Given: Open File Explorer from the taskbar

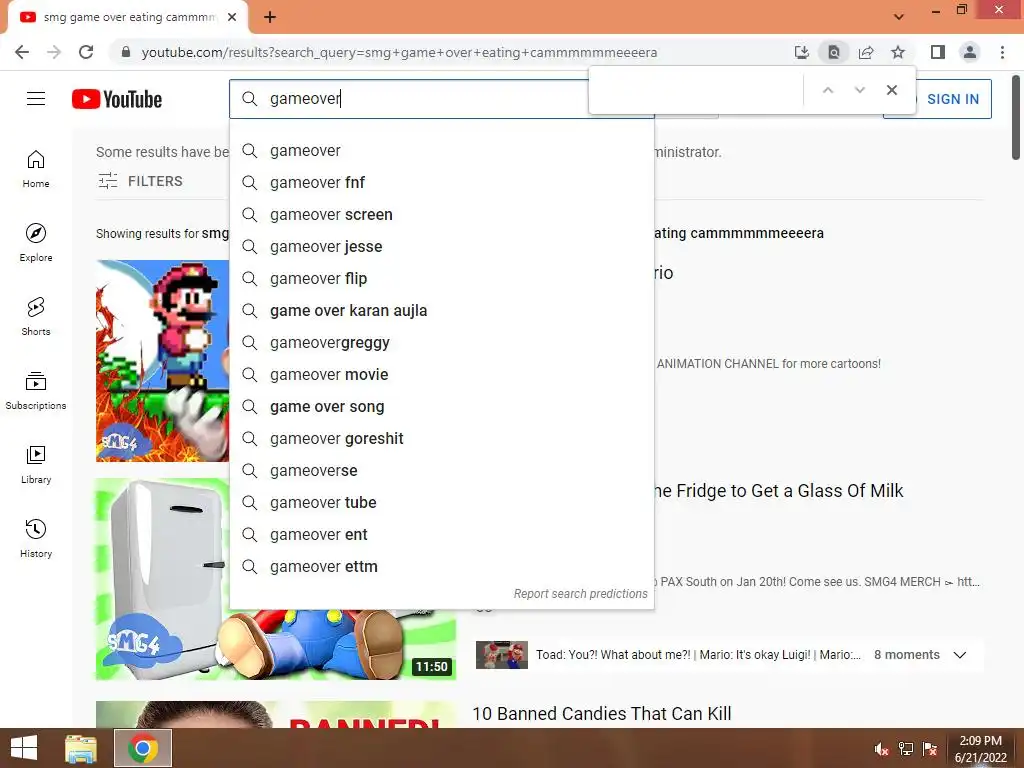Looking at the screenshot, I should (81, 748).
